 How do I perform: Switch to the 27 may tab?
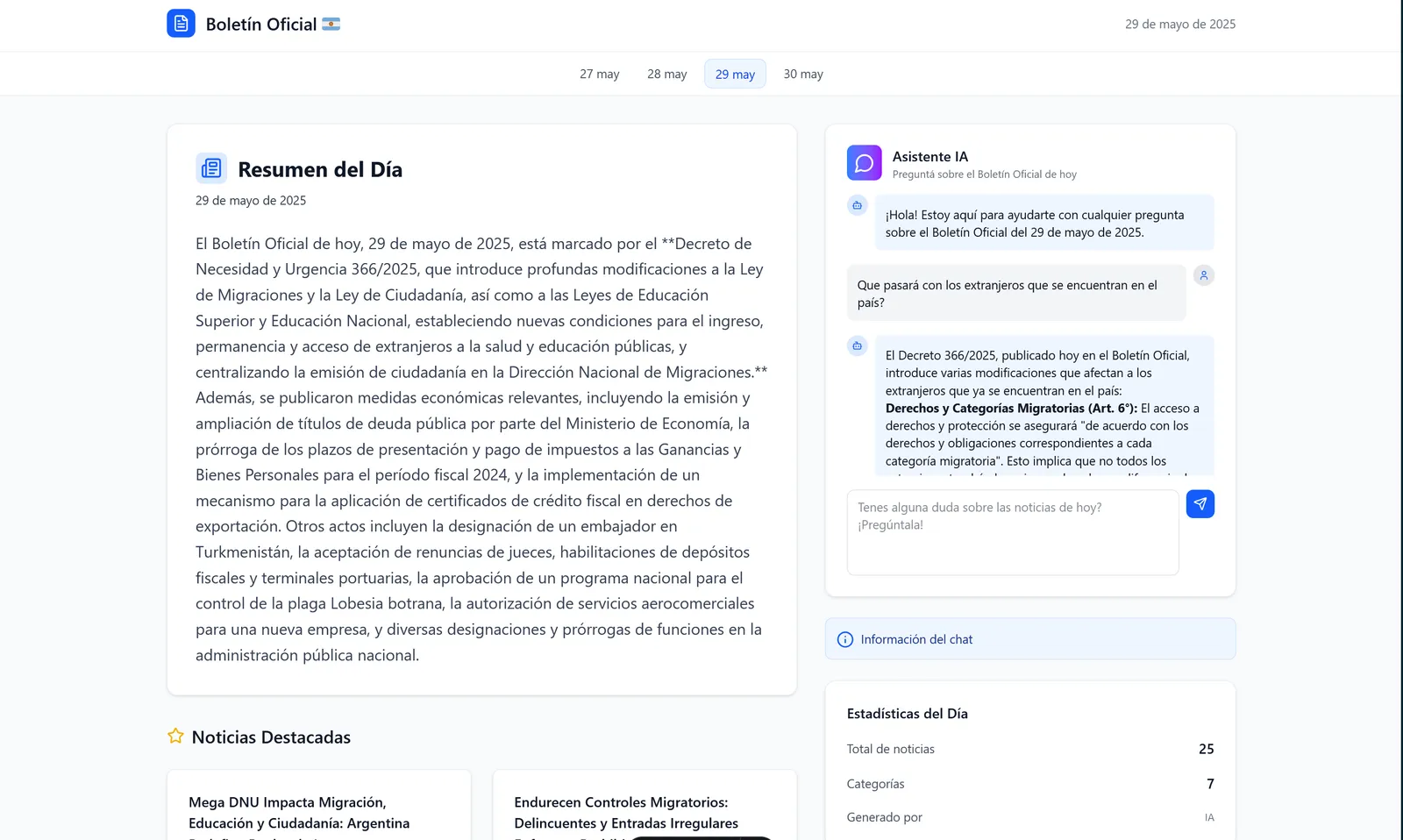[x=600, y=74]
